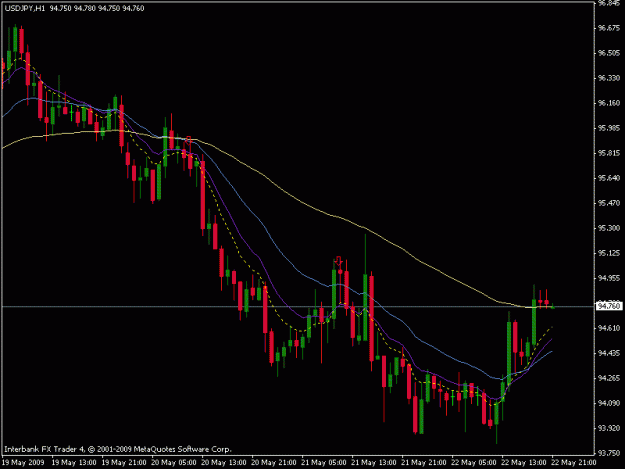Viewport: 625px width, 469px height.
Task: Click the 21 May 13:00 time axis label
Action: (373, 463)
